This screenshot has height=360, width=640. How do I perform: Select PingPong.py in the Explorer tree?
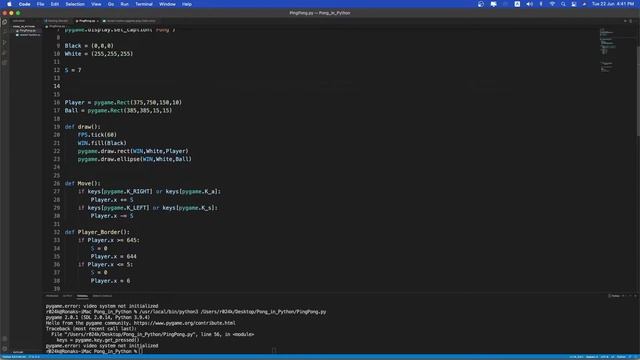(x=27, y=31)
